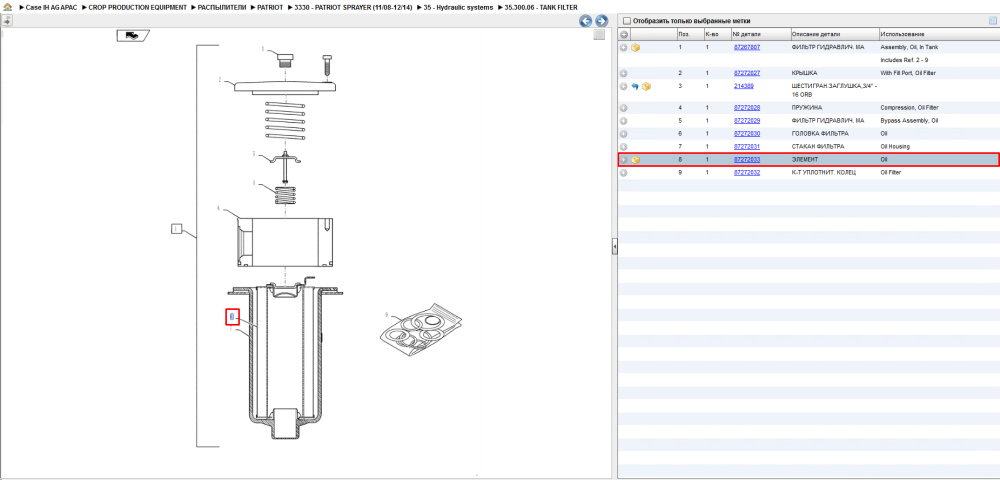Open the column settings icon above the parts table
This screenshot has width=1000, height=480.
pos(992,20)
